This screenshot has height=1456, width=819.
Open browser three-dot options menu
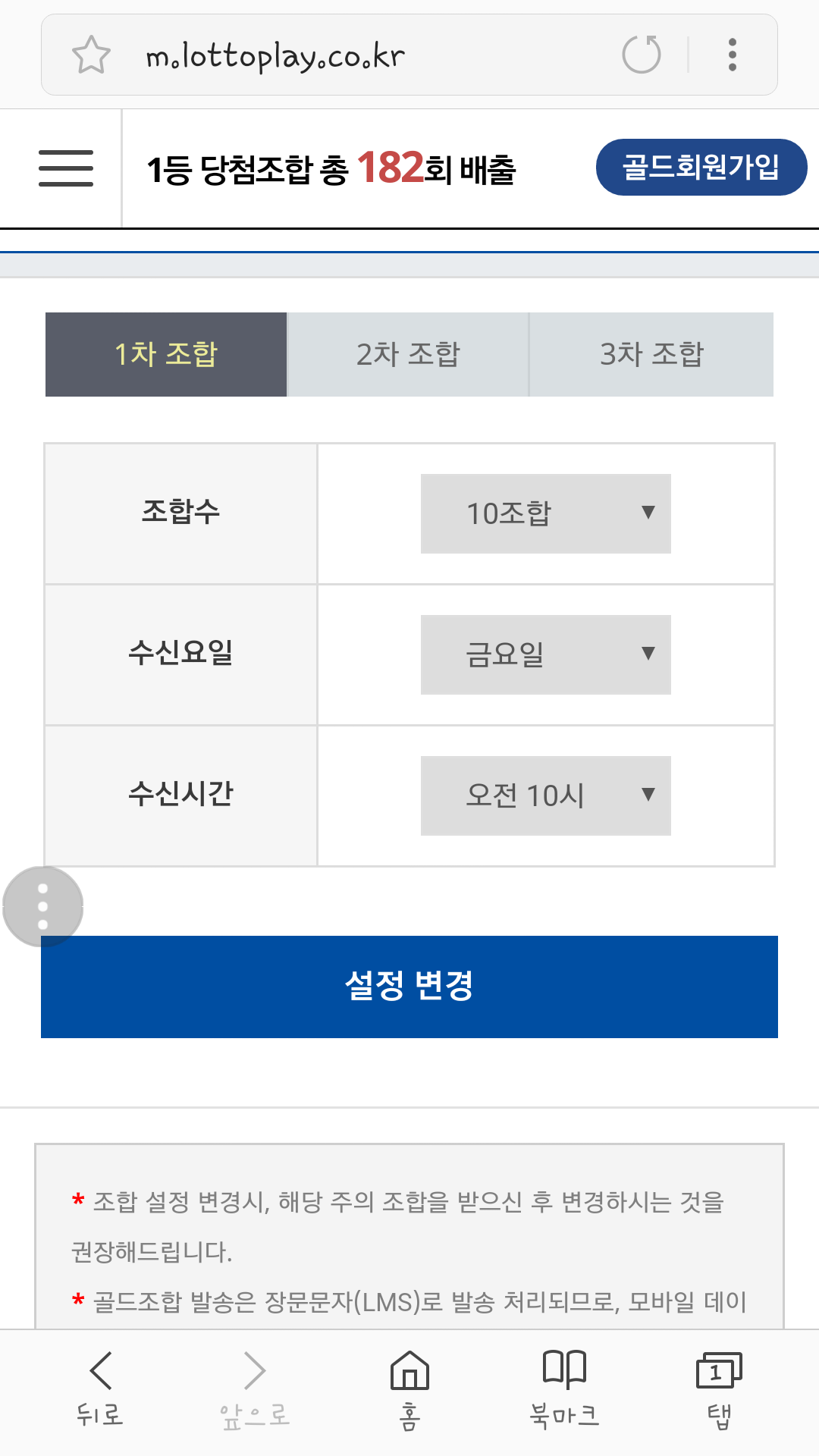click(x=732, y=55)
